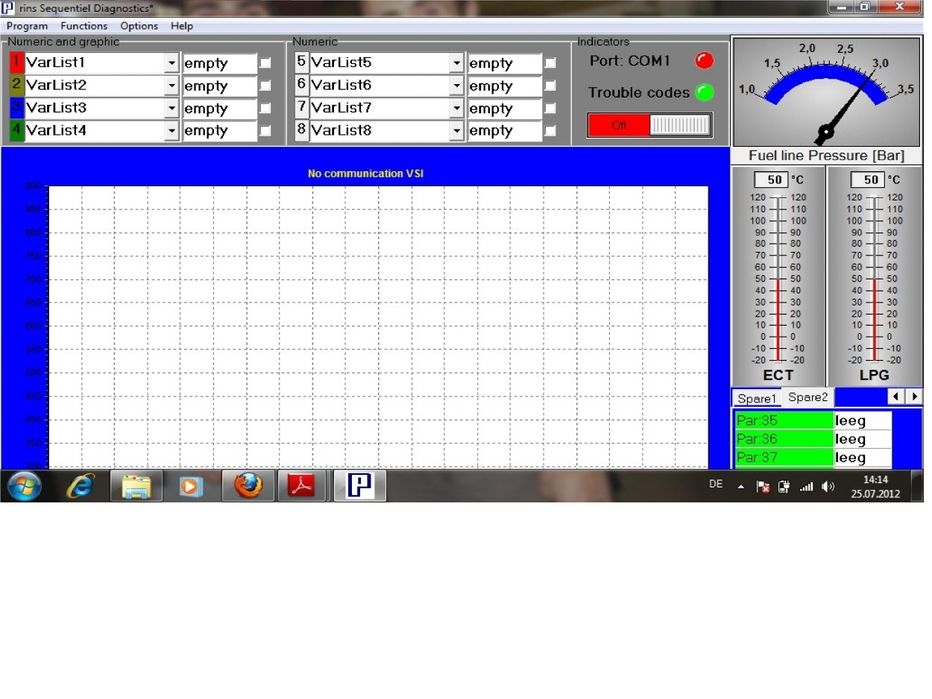The image size is (932, 699).
Task: Tick the checkbox beside VarList7
Action: pos(550,108)
